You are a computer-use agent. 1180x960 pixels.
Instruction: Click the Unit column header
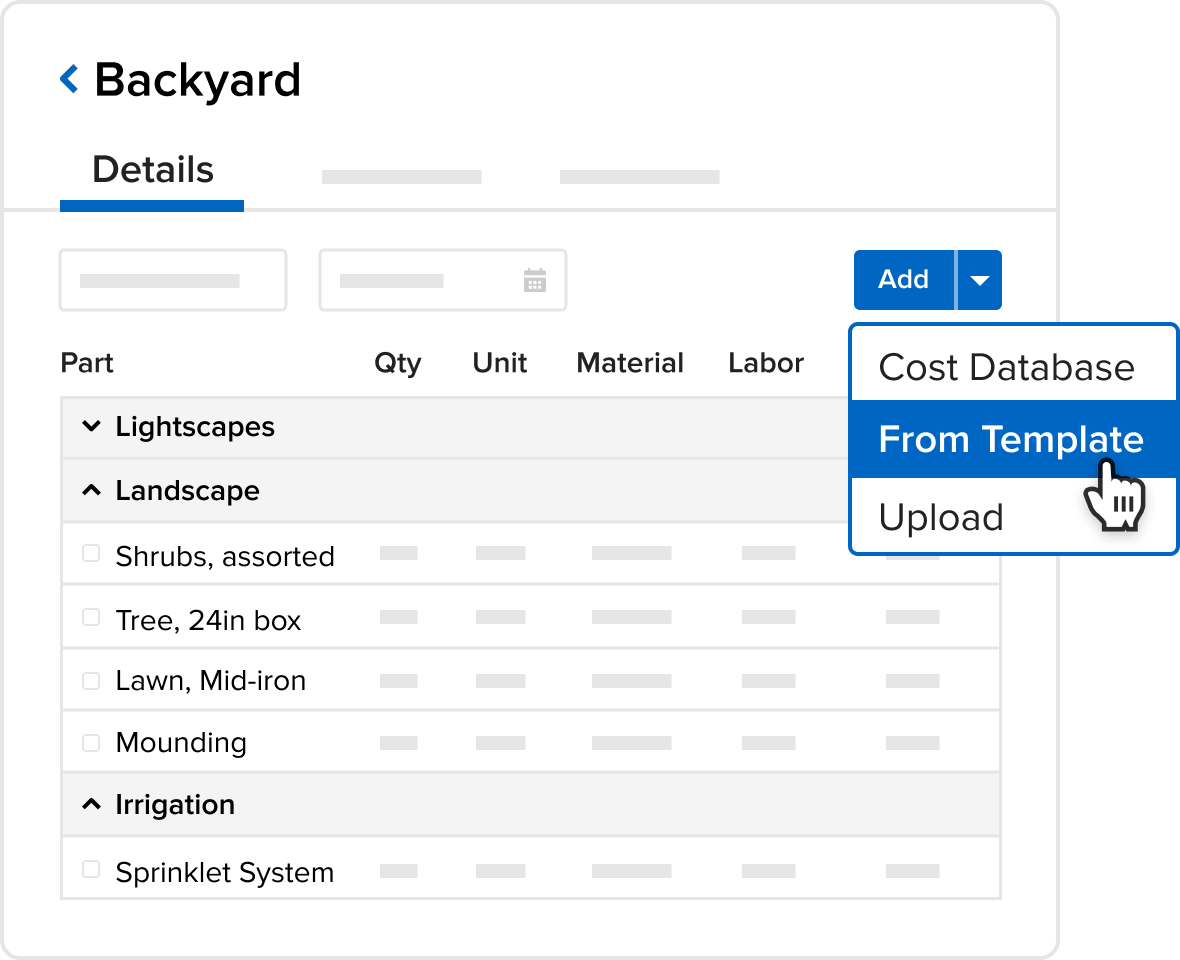click(500, 363)
